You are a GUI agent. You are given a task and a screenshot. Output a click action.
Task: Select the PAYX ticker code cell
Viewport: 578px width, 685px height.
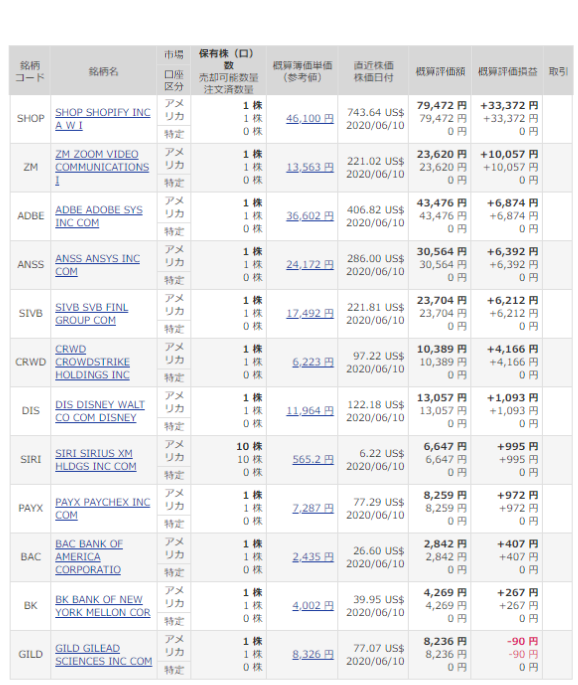[x=30, y=509]
